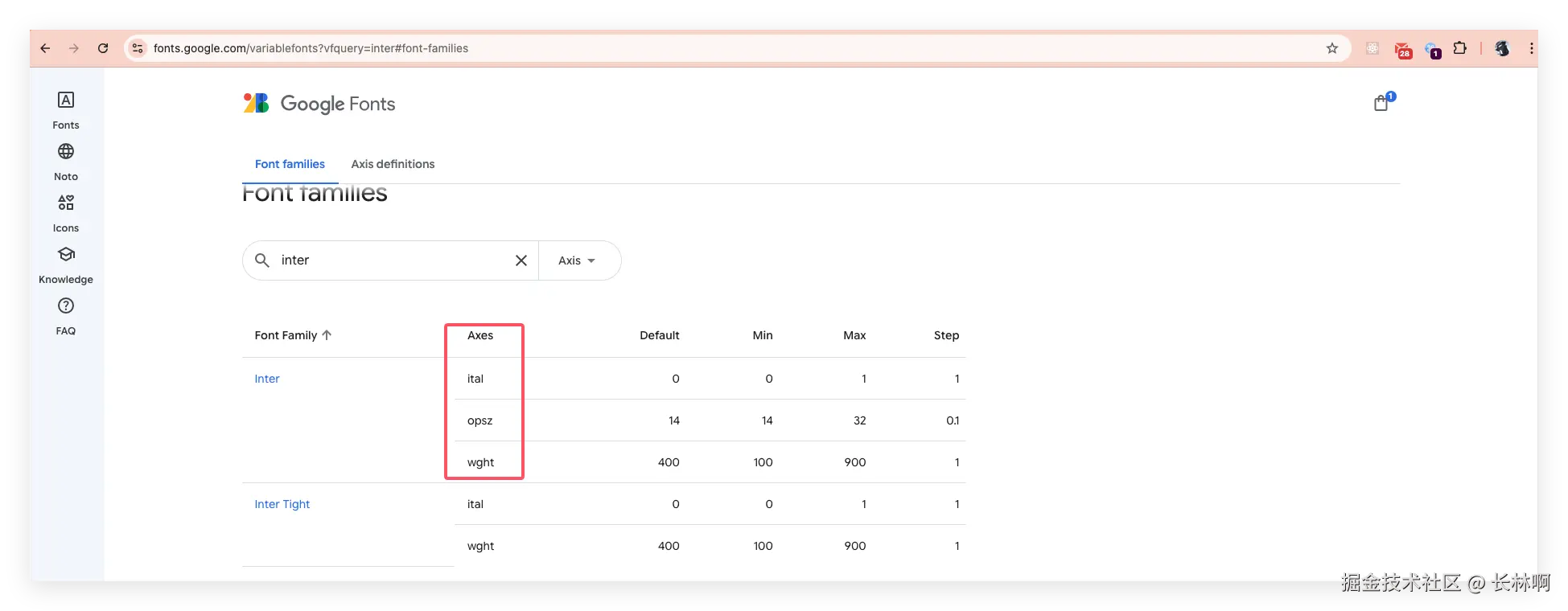Click the browser forward arrow

pyautogui.click(x=74, y=48)
